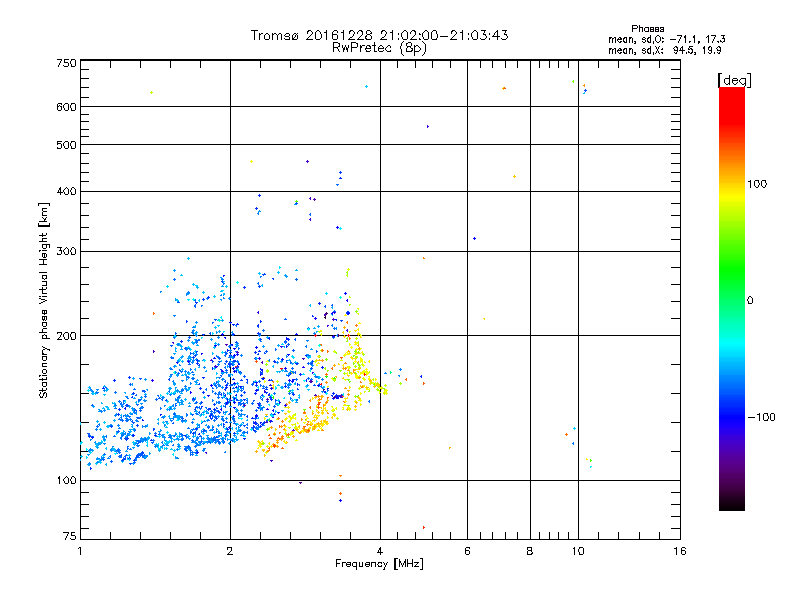Click the 'Stationary phase Virtual Height [km]' axis label
800x600 pixels.
[44, 300]
